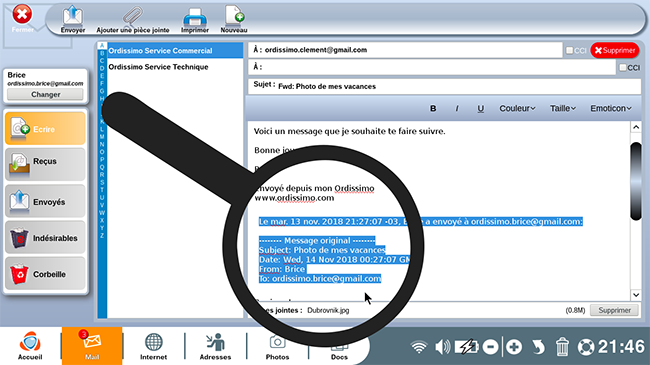Click Changer to switch account
650x365 pixels.
tap(46, 94)
